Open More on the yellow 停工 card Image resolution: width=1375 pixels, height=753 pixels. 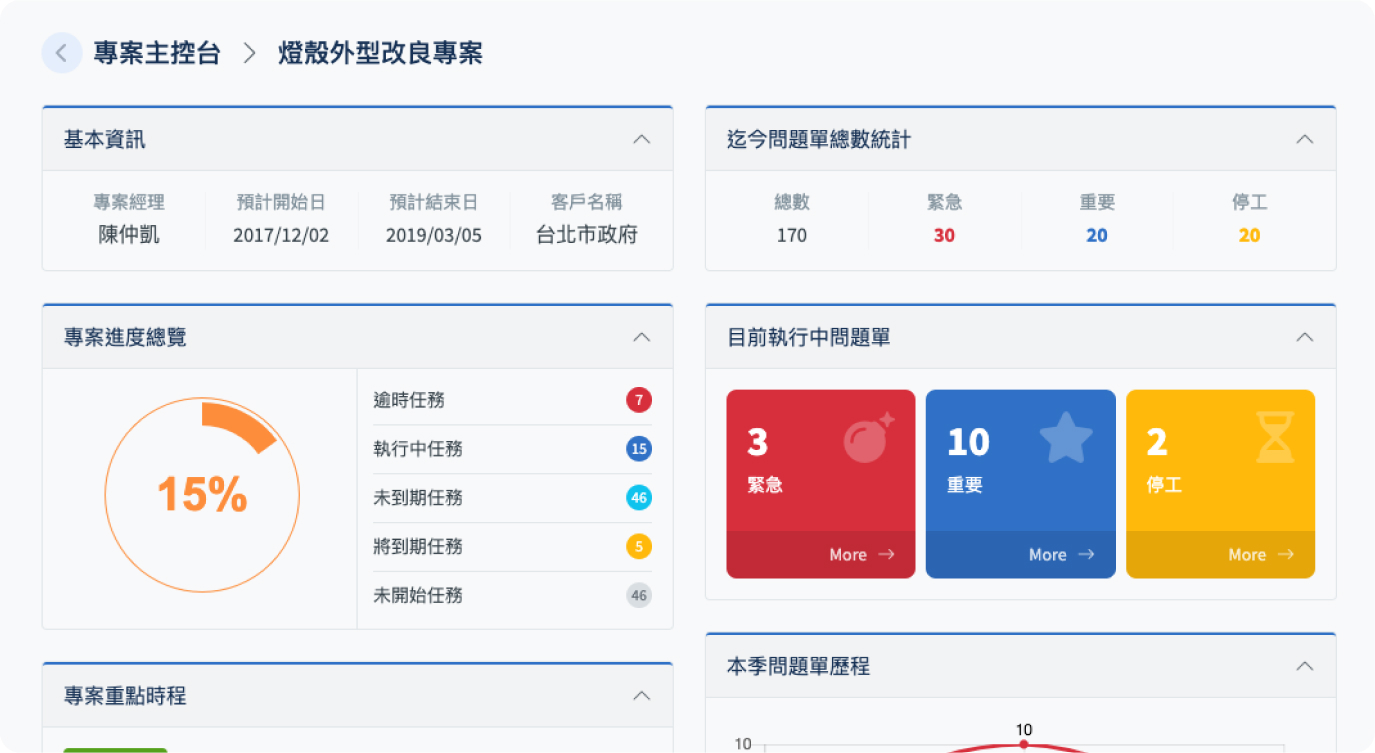pyautogui.click(x=1261, y=555)
